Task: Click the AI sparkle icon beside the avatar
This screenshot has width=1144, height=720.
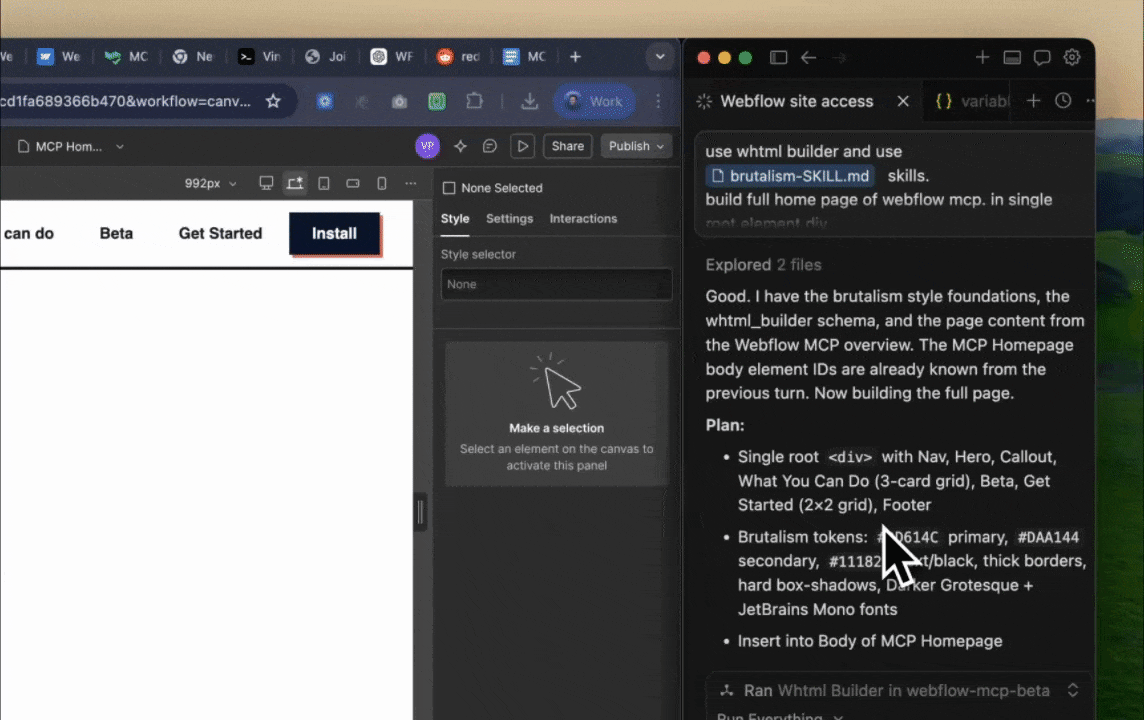Action: [459, 146]
